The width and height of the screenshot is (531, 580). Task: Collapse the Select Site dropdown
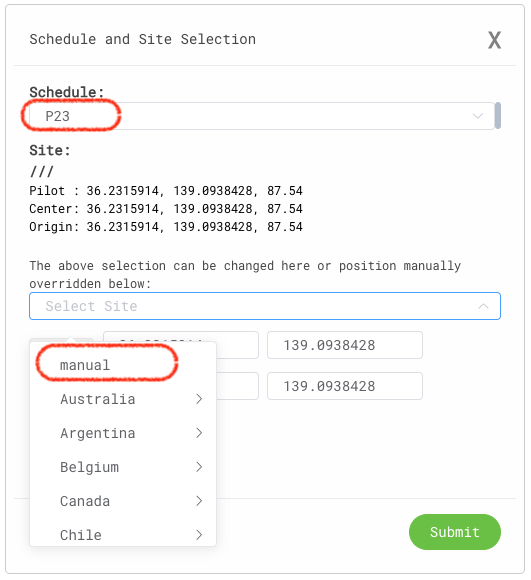(265, 306)
